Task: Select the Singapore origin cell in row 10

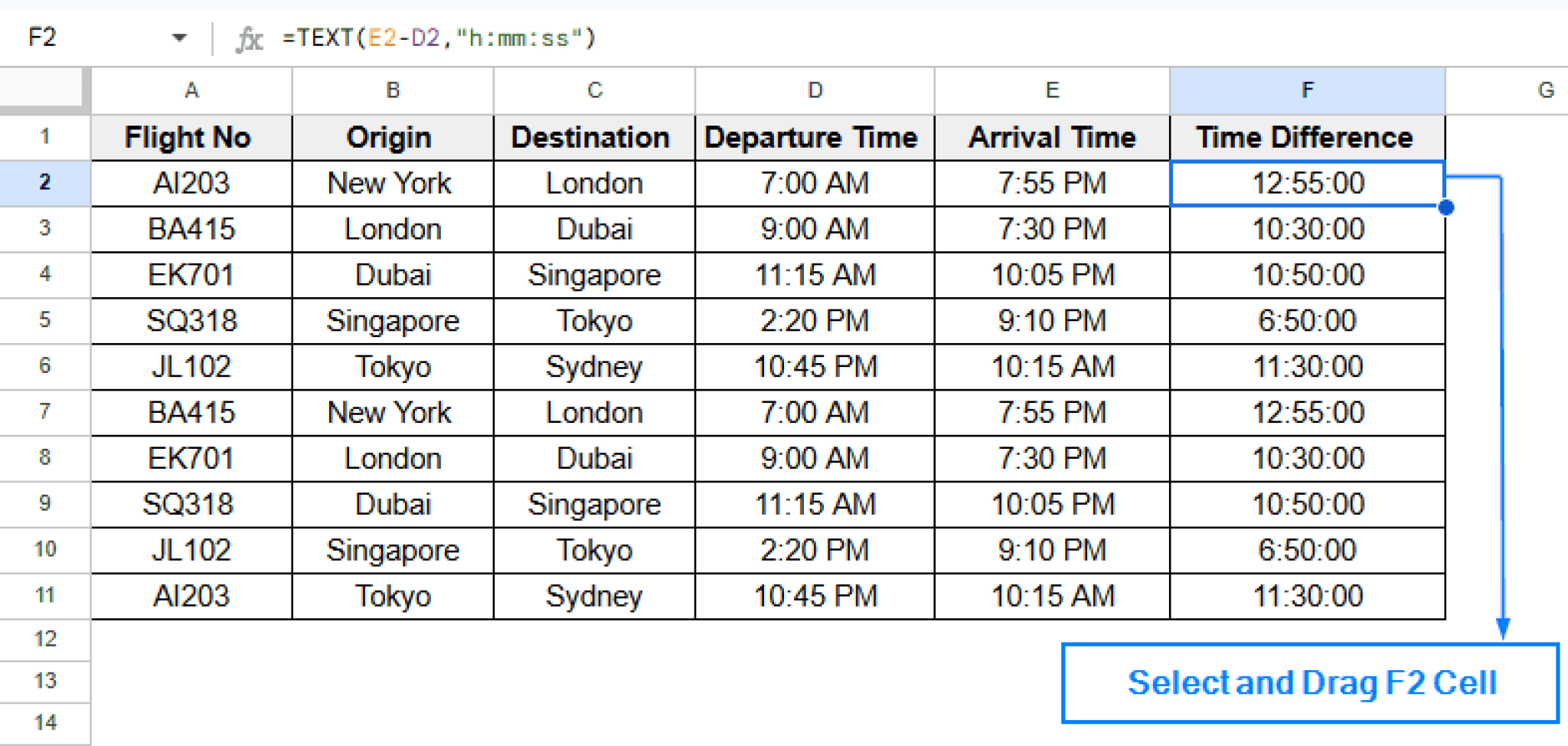Action: tap(393, 550)
